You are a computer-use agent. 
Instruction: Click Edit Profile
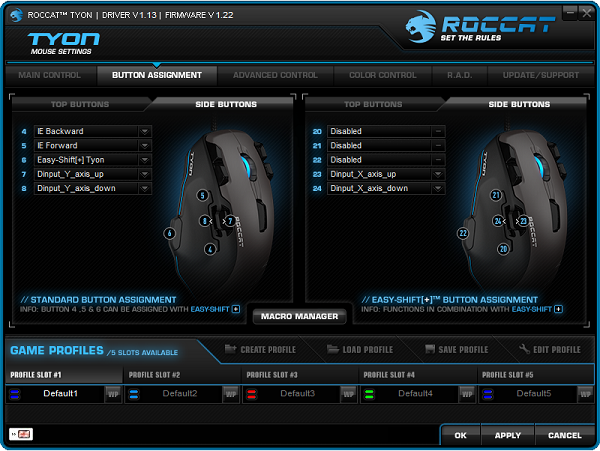(550, 349)
